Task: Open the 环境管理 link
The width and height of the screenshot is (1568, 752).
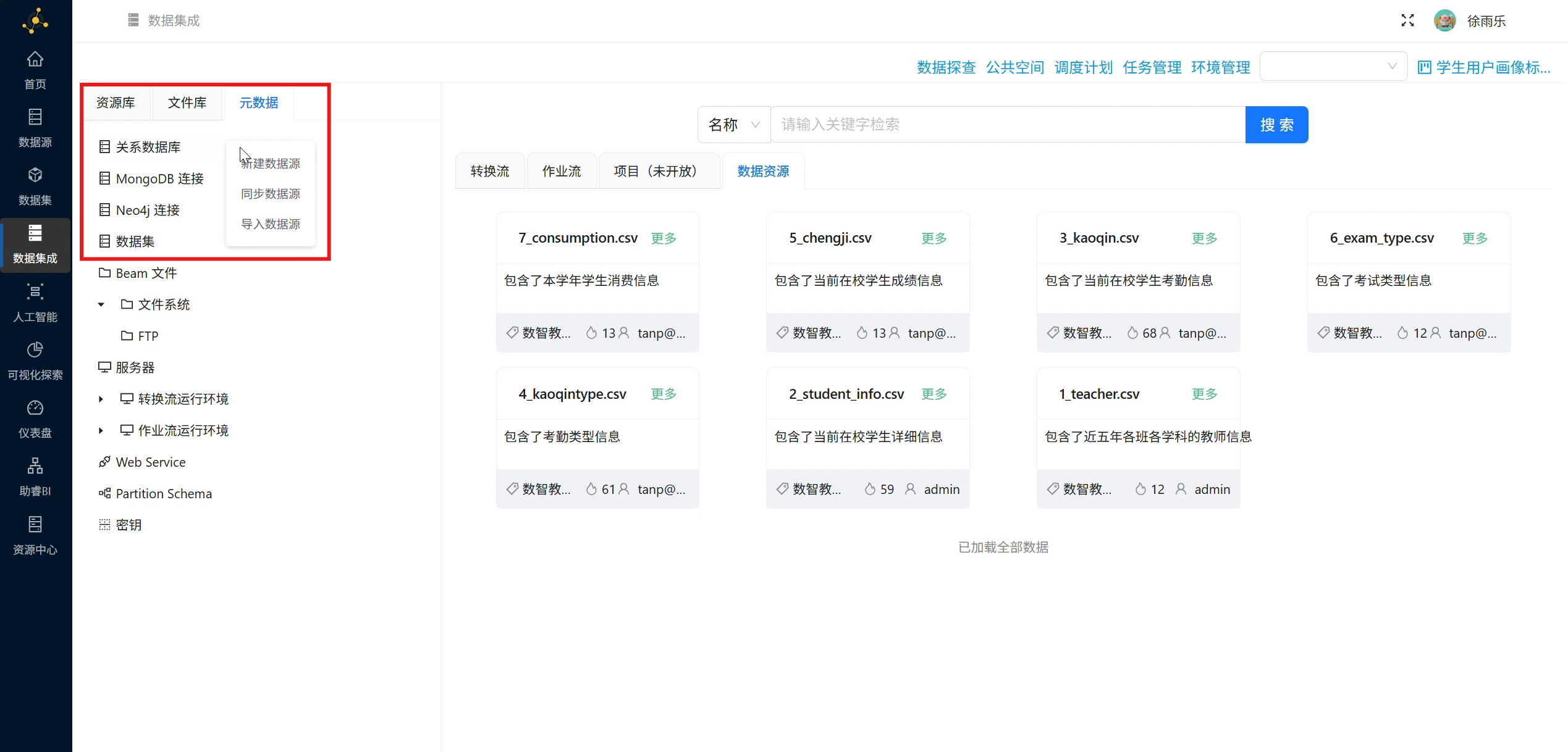Action: coord(1221,67)
